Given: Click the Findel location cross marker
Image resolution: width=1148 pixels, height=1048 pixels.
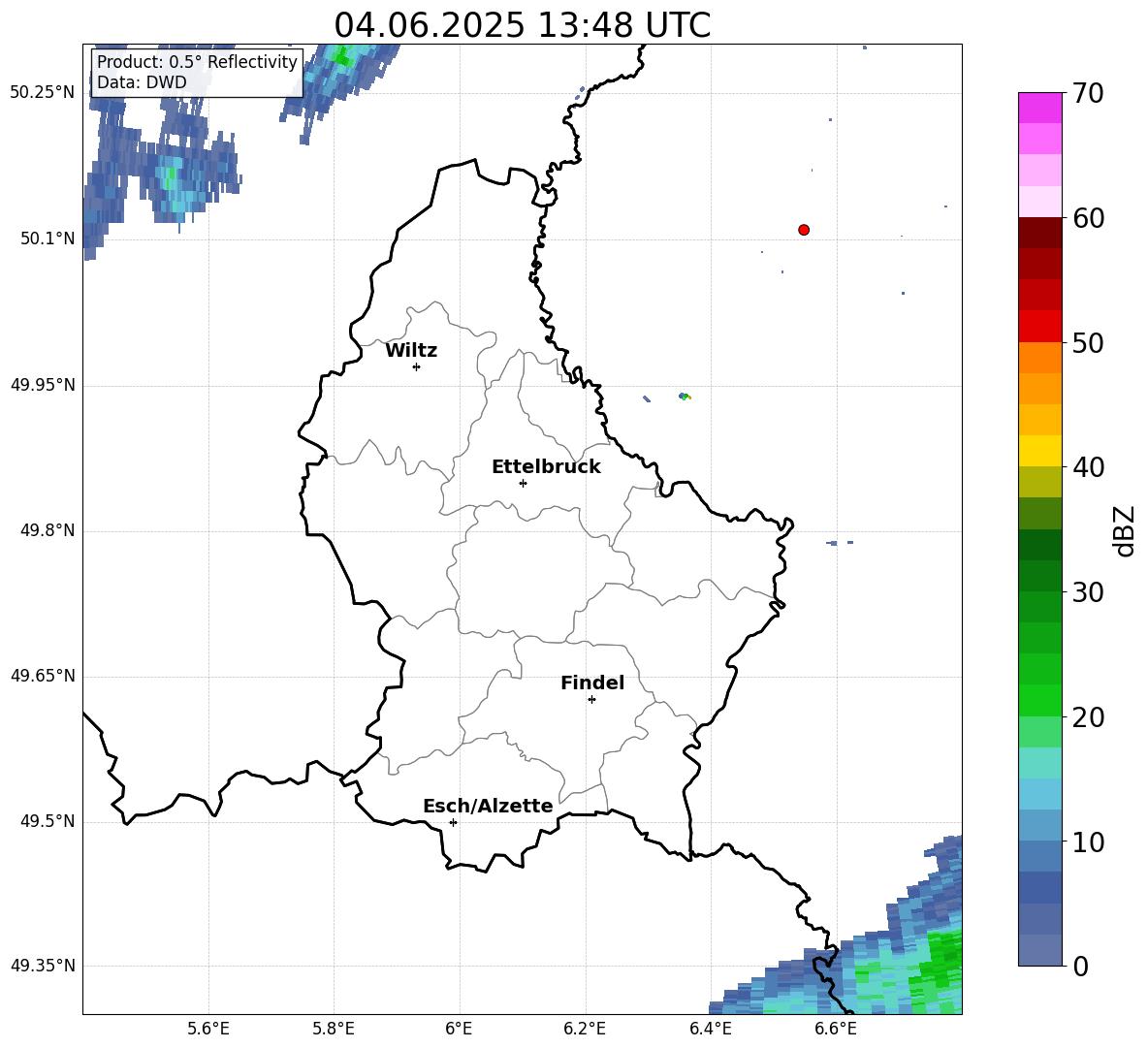Looking at the screenshot, I should point(591,700).
